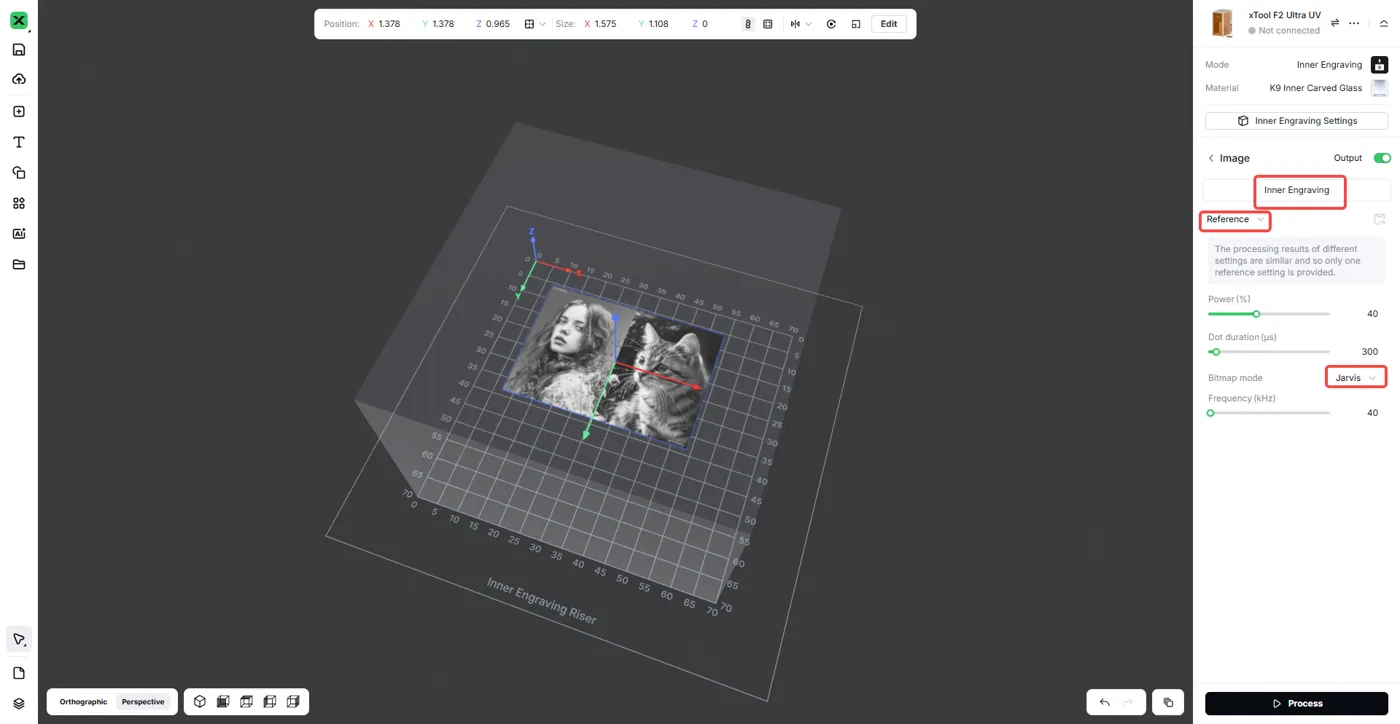The image size is (1400, 724).
Task: Switch to isometric cube view
Action: coord(200,702)
